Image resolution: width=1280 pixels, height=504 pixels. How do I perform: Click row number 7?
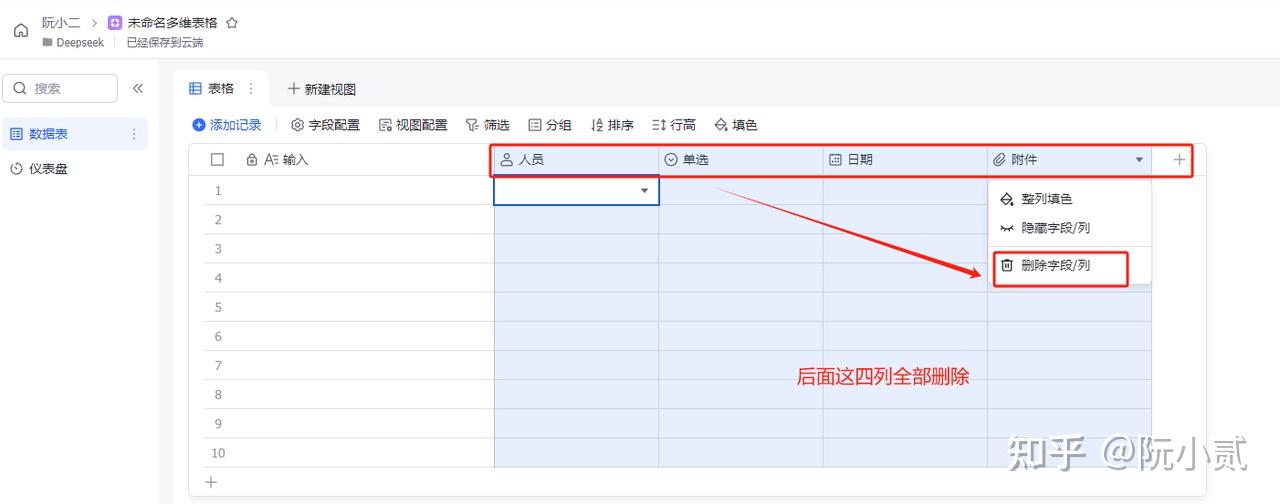(x=218, y=366)
